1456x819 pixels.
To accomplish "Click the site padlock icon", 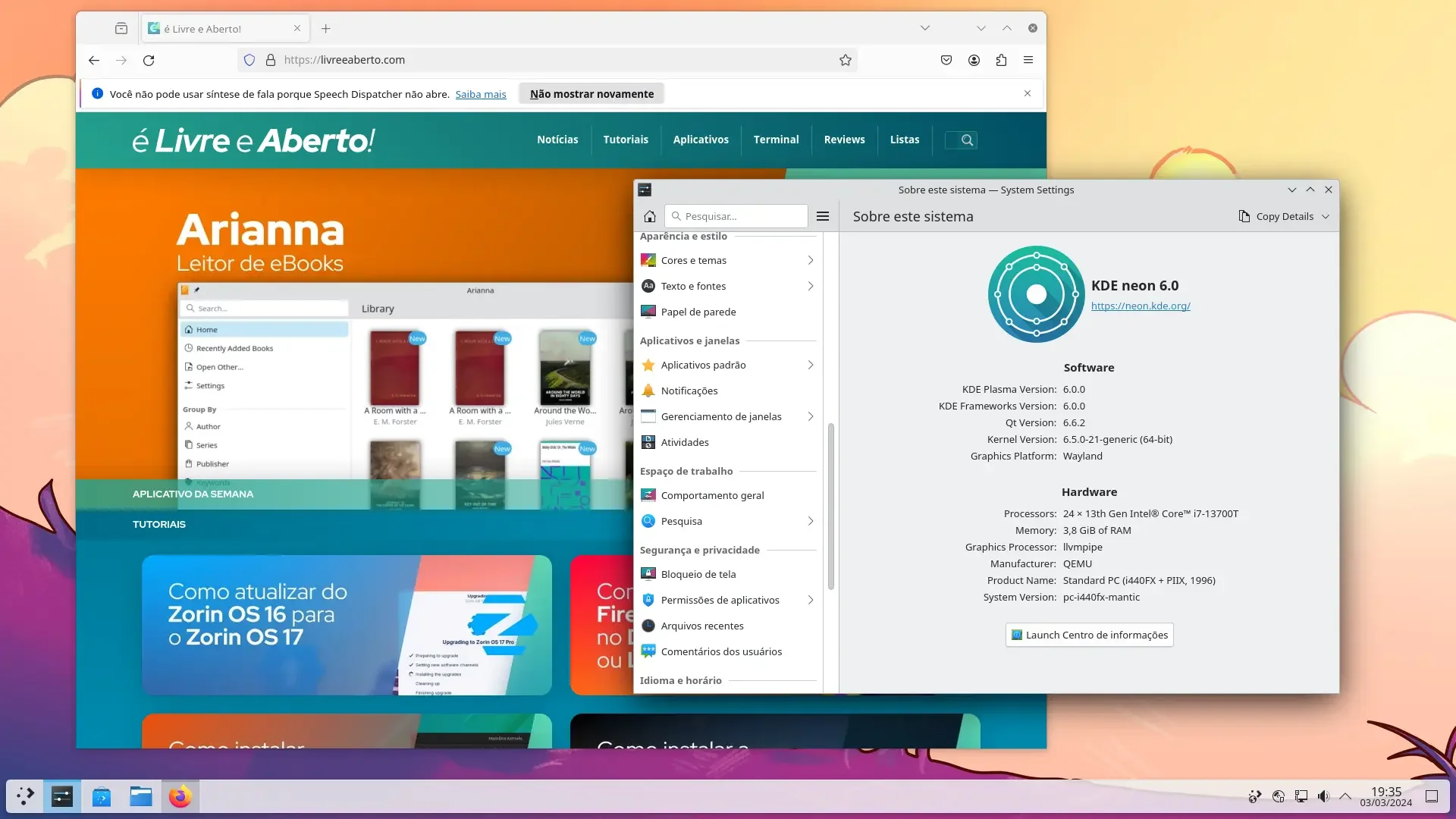I will coord(271,60).
